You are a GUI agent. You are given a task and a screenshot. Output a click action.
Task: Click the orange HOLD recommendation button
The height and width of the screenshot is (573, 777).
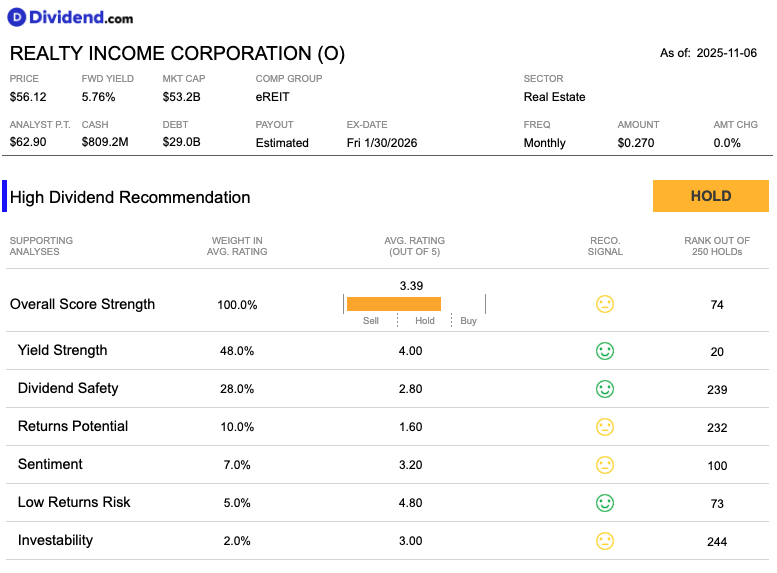point(711,196)
